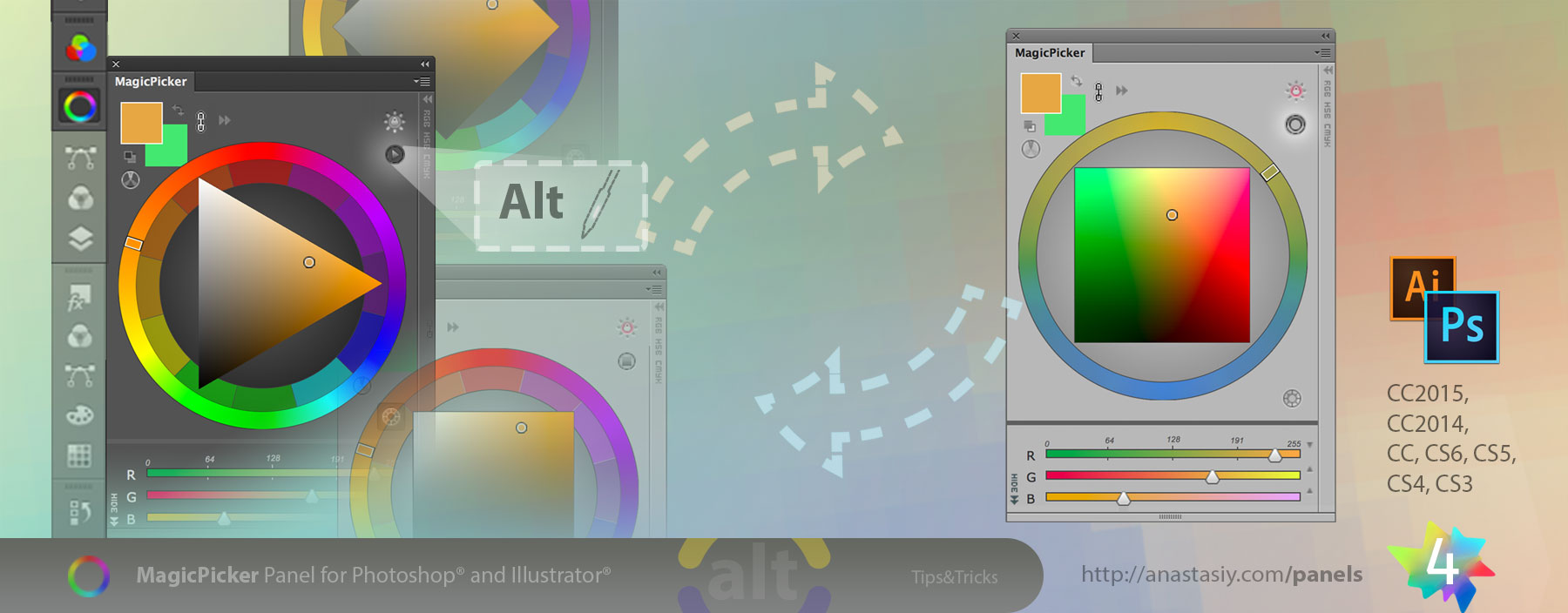1568x613 pixels.
Task: Click hue ring marker on dark panel wheel
Action: pos(133,244)
